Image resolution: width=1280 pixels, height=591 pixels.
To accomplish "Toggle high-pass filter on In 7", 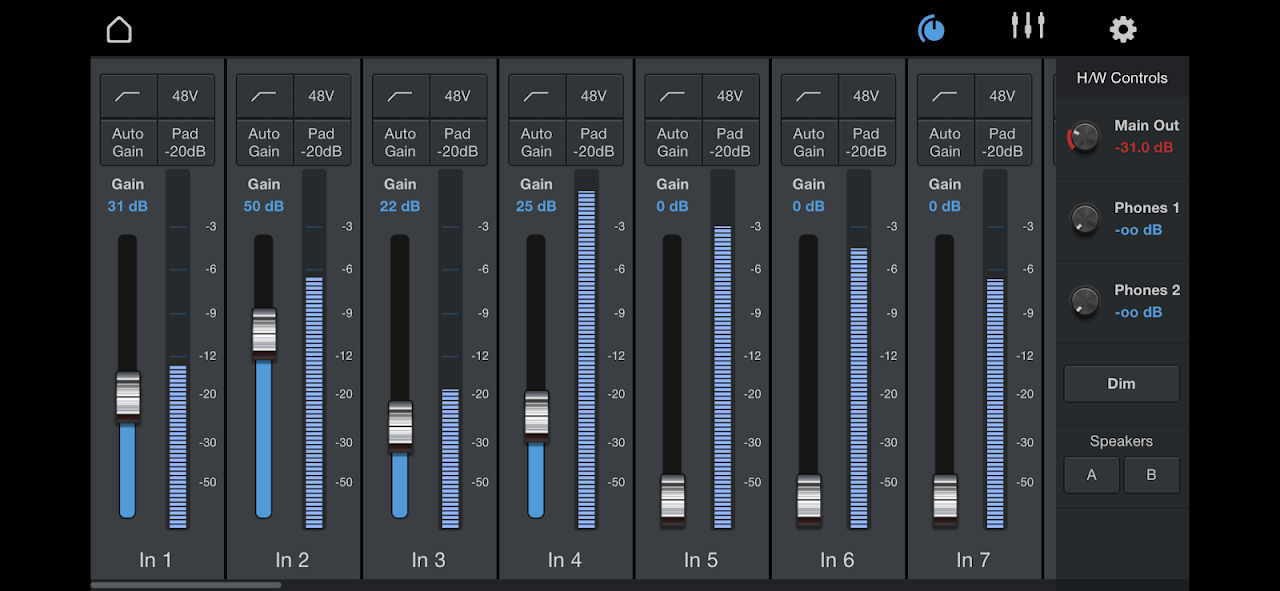I will pos(944,96).
